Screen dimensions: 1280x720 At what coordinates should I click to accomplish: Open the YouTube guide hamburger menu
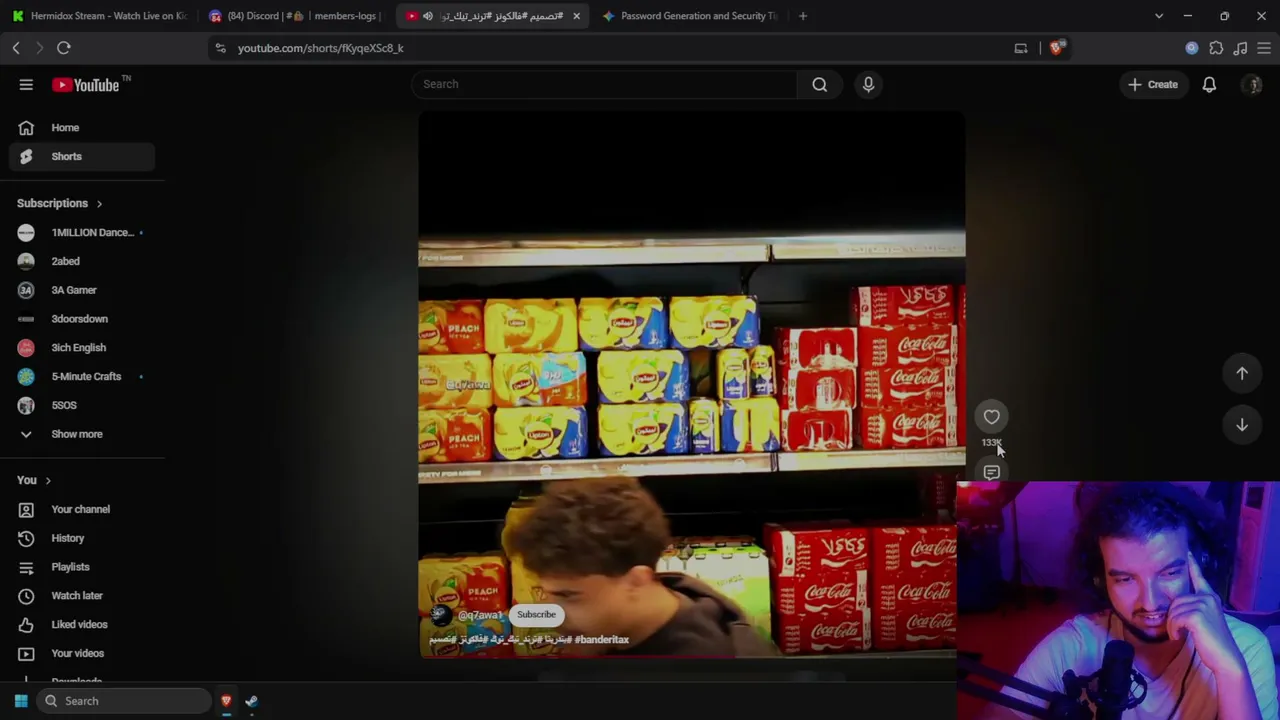(x=26, y=85)
